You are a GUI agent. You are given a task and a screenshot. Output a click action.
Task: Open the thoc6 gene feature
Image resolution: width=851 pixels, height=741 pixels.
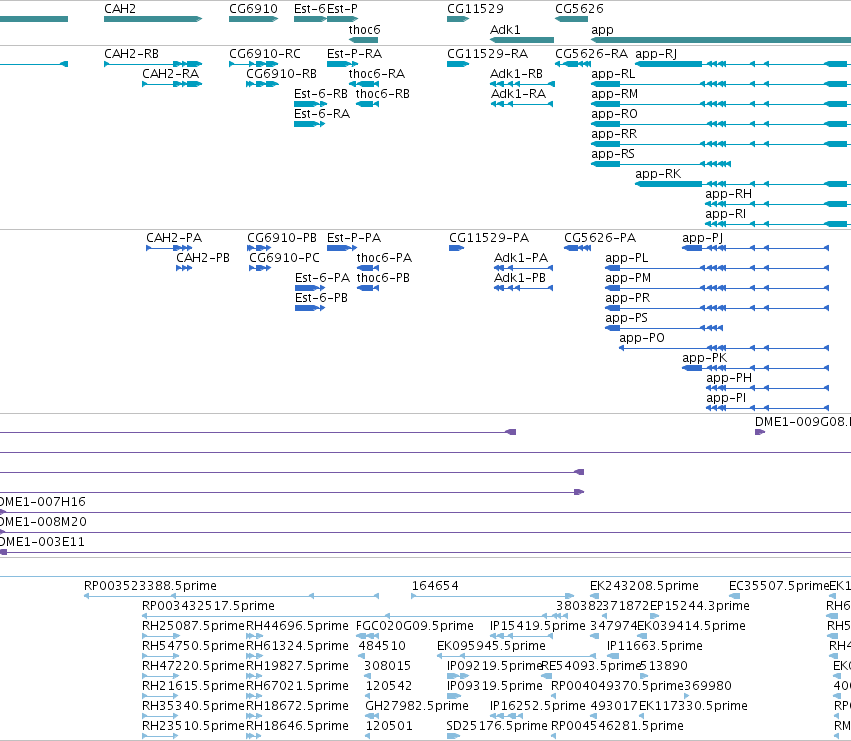pos(364,40)
